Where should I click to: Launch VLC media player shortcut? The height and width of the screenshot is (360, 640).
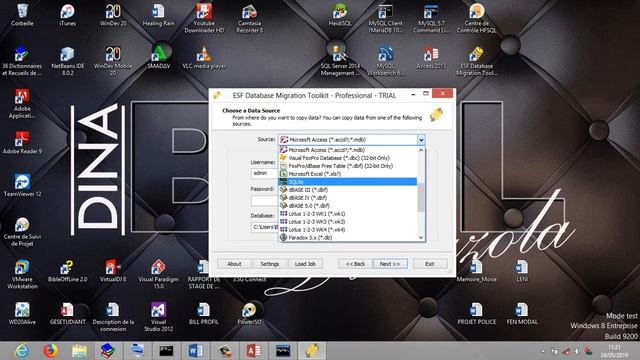click(x=204, y=57)
